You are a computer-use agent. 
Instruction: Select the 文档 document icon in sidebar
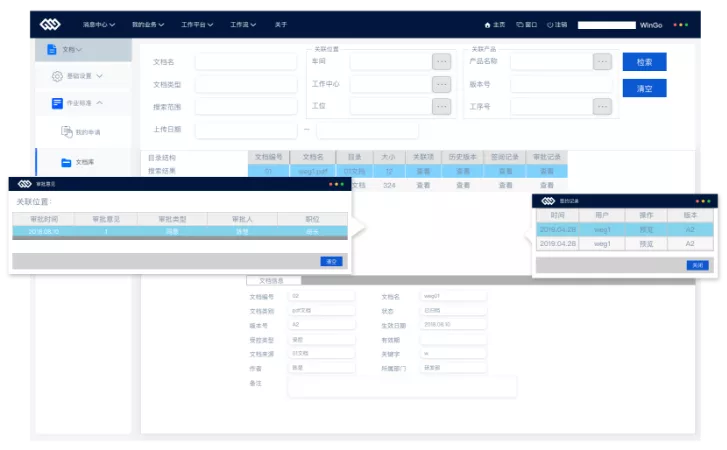click(x=52, y=49)
